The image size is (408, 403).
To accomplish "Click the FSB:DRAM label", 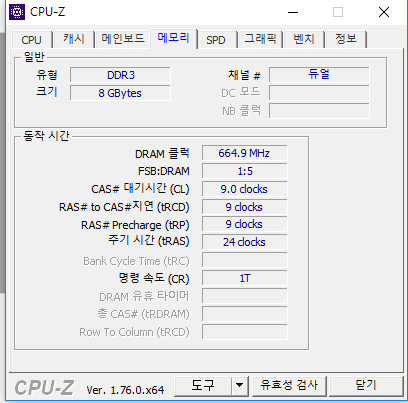I will click(x=164, y=171).
